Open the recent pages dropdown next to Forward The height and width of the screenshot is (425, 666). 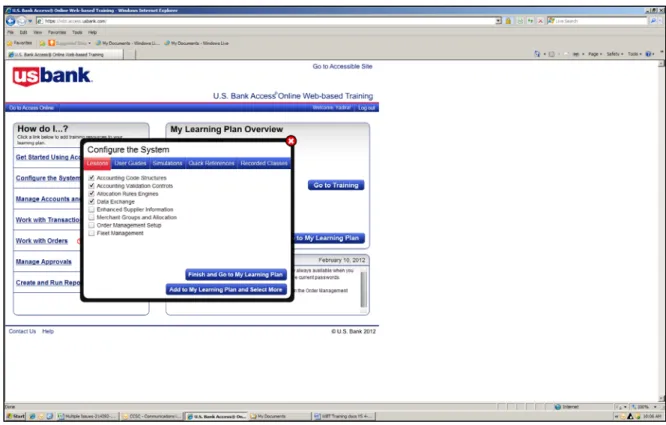pos(30,21)
